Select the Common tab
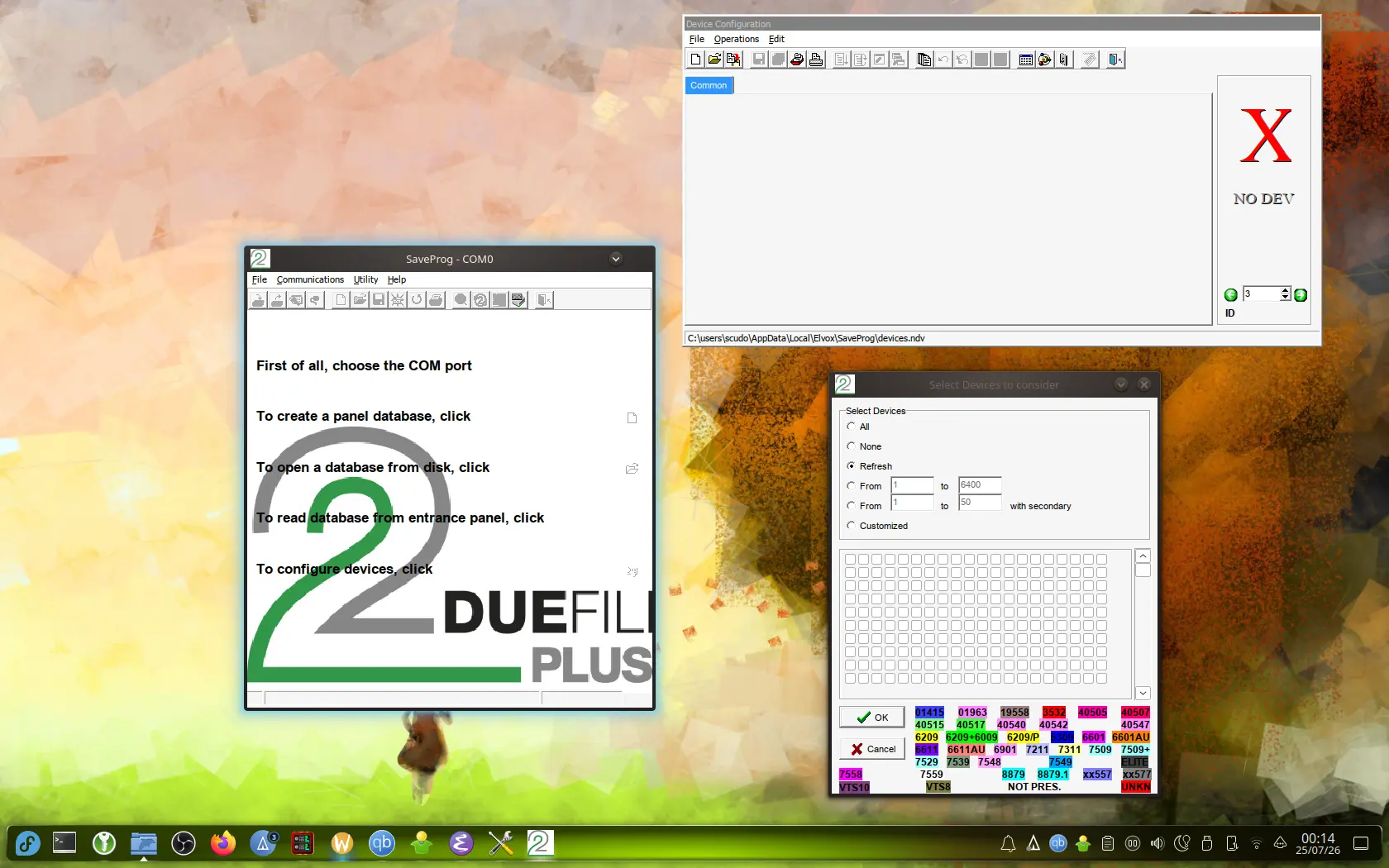This screenshot has width=1389, height=868. 709,85
